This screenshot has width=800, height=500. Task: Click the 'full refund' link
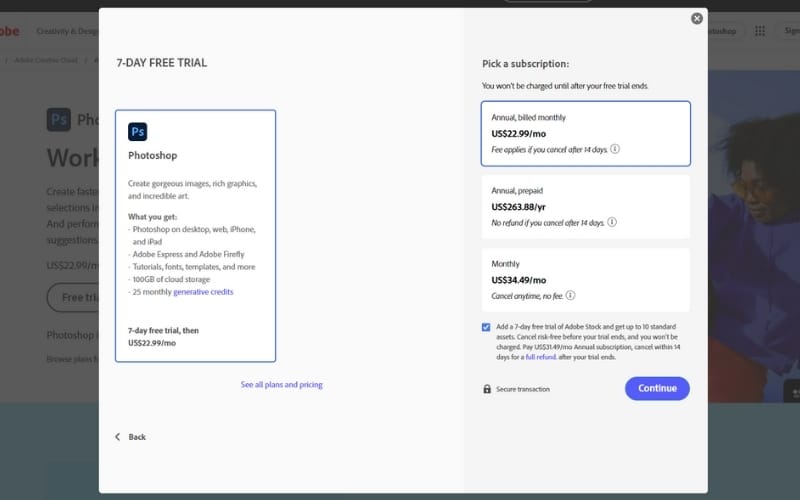coord(541,357)
